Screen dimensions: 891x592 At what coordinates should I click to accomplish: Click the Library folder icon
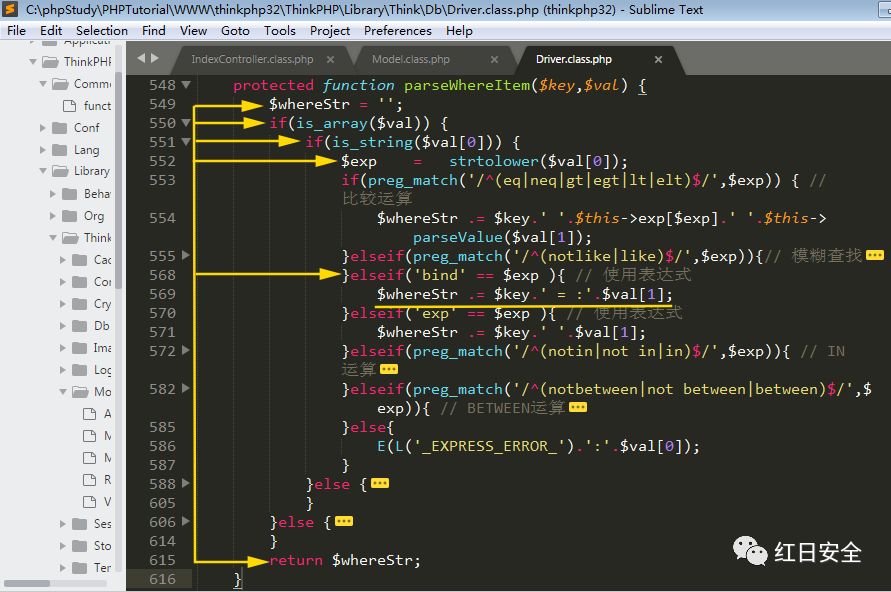[60, 171]
